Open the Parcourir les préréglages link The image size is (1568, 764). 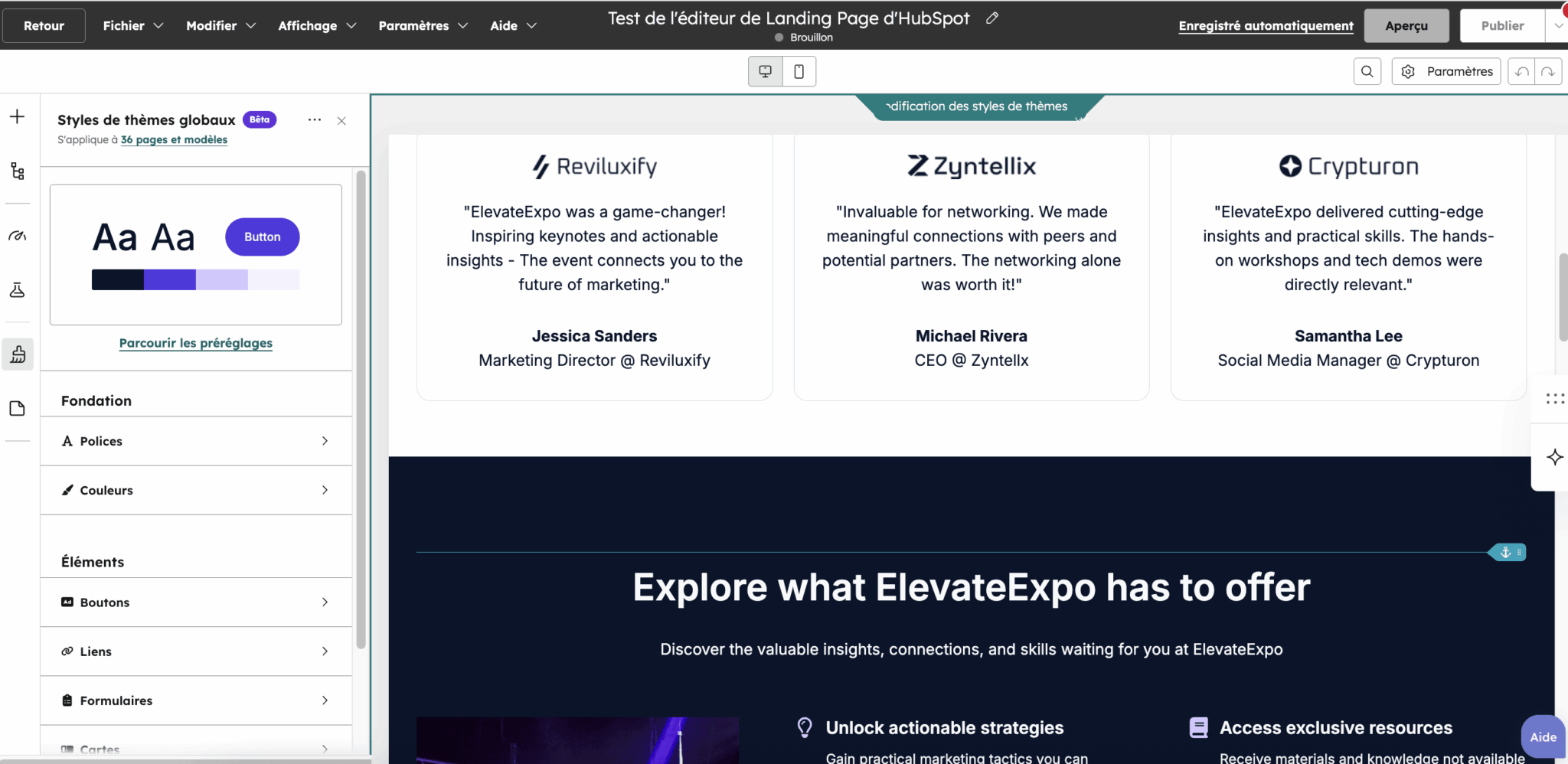195,343
